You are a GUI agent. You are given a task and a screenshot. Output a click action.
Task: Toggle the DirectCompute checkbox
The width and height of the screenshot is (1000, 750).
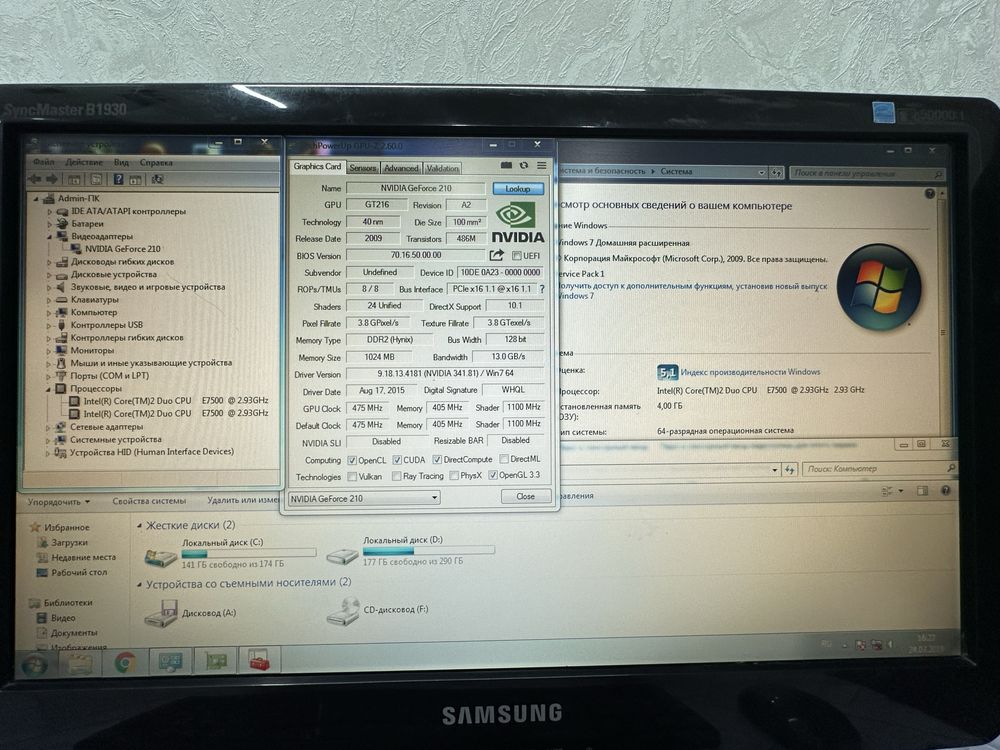click(x=437, y=459)
